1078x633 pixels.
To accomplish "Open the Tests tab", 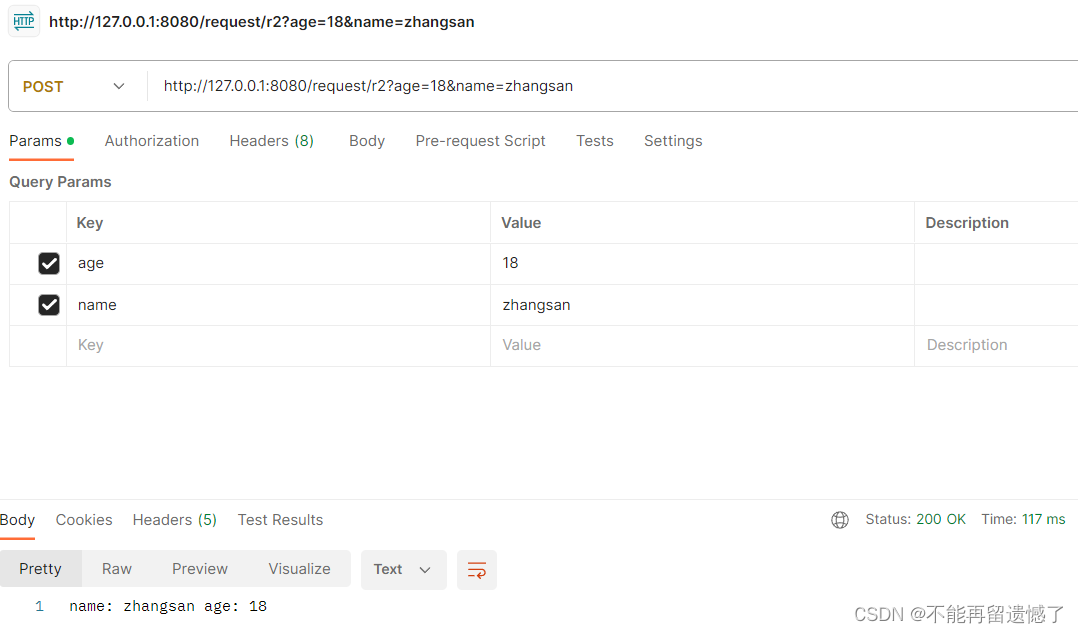I will (595, 141).
